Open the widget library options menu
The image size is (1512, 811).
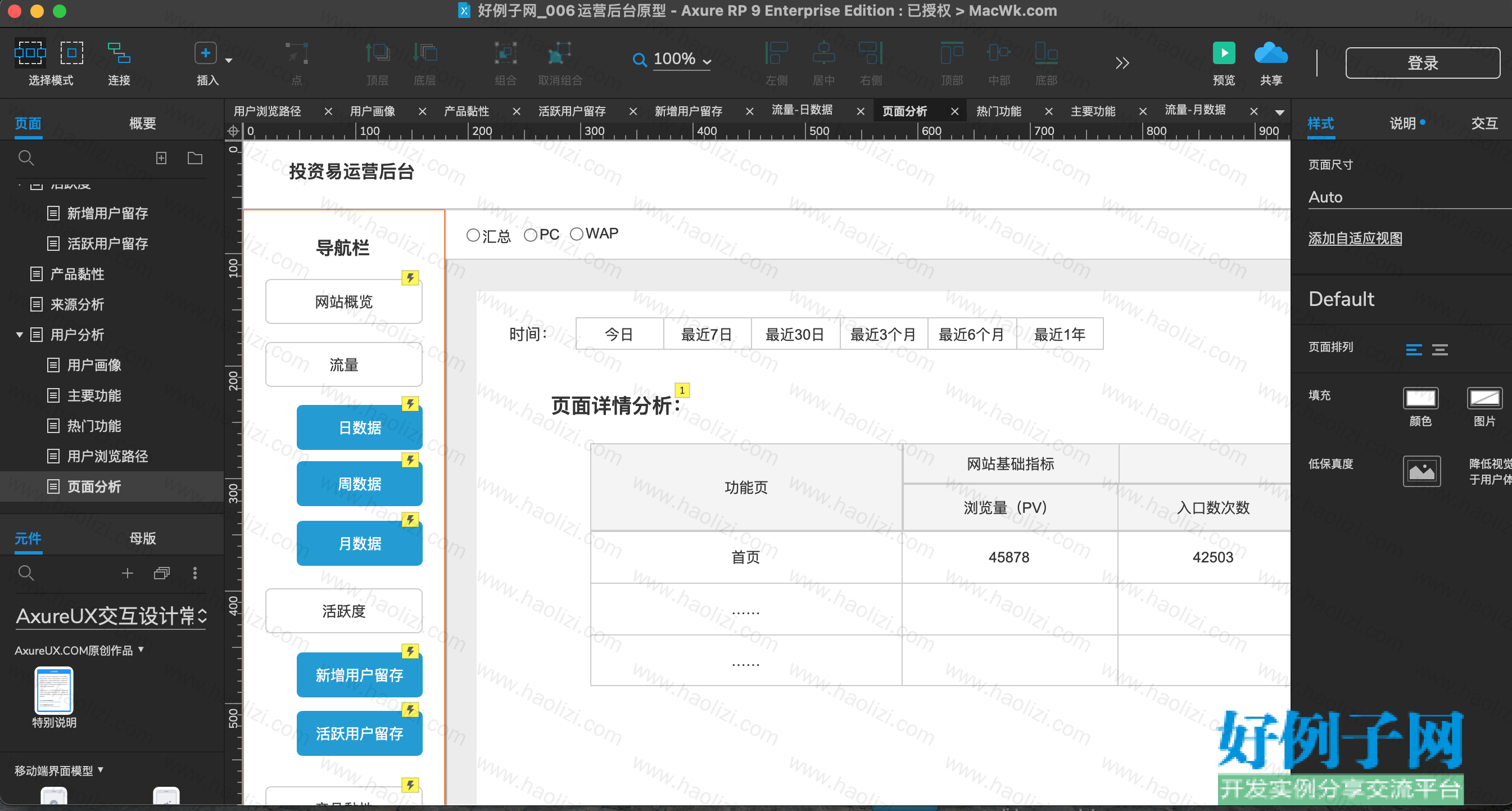(195, 573)
